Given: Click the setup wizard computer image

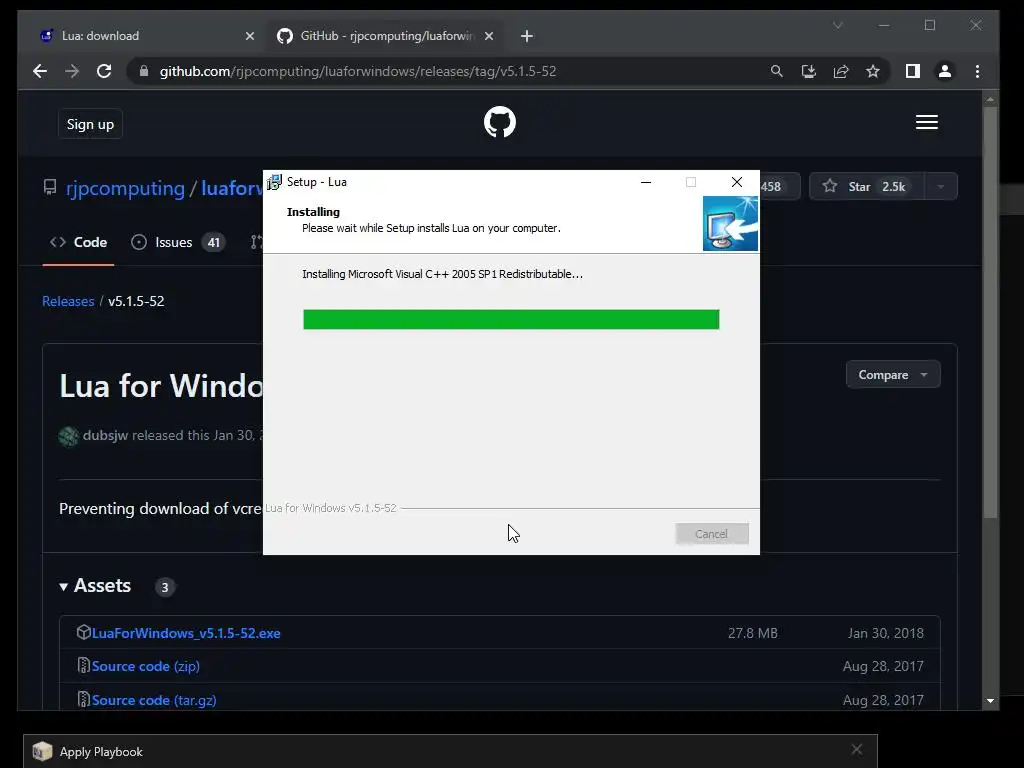Looking at the screenshot, I should (730, 223).
